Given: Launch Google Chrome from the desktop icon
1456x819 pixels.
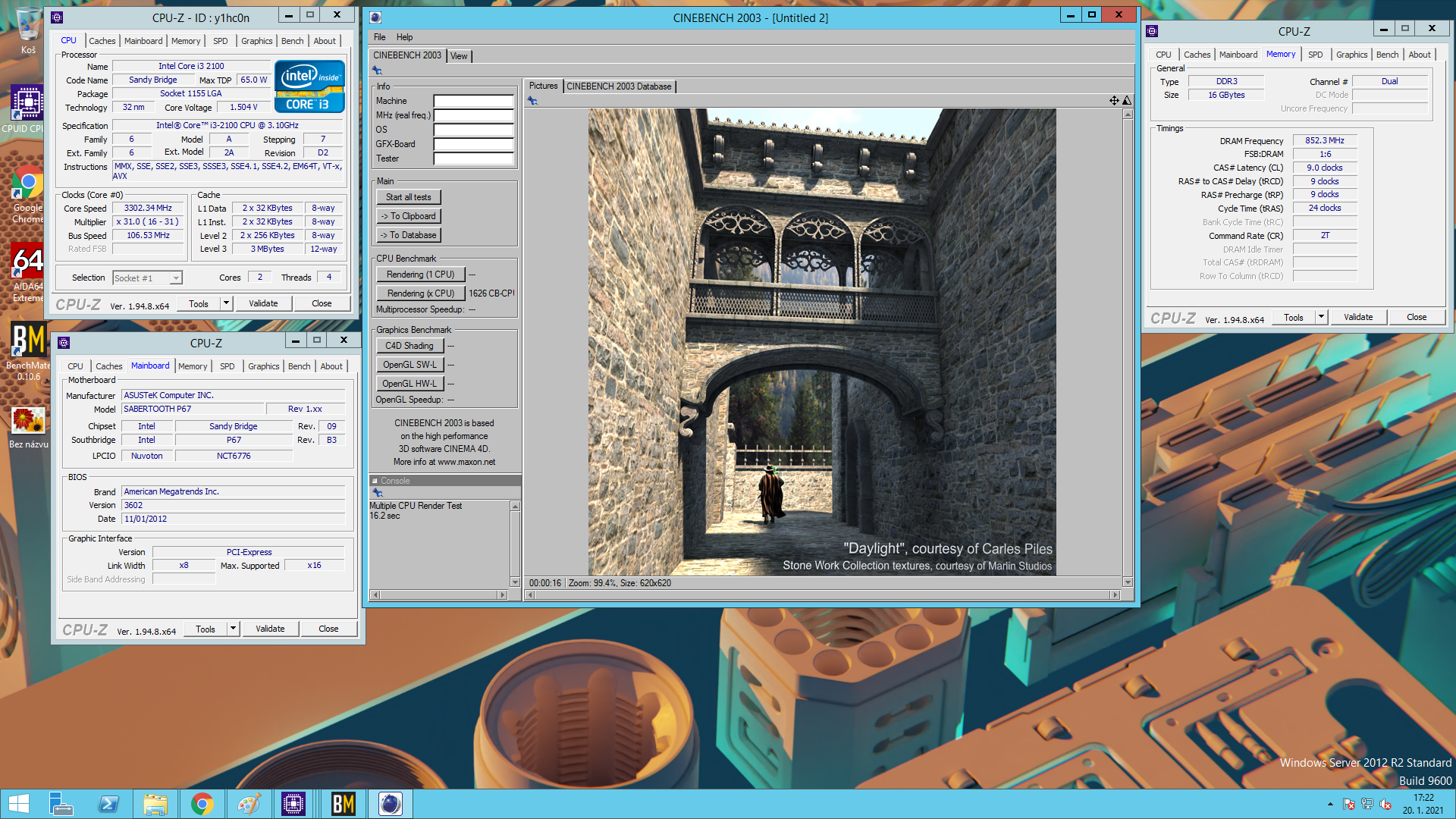Looking at the screenshot, I should click(28, 196).
